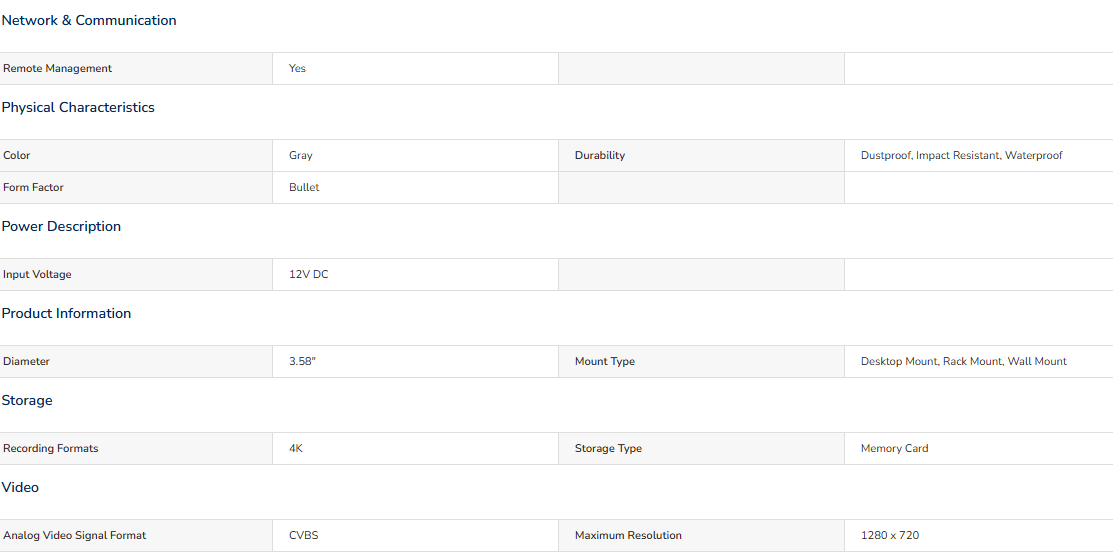Click the Gray color value

coord(300,155)
